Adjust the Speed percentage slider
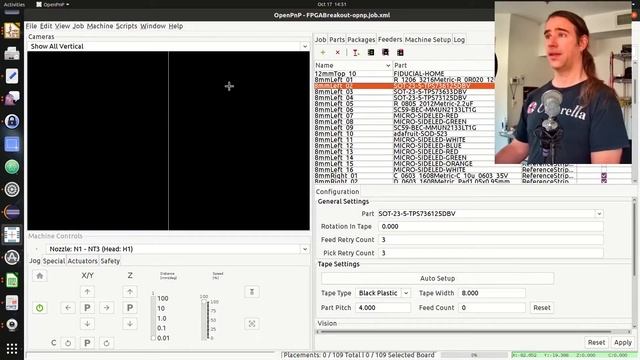 pos(205,320)
